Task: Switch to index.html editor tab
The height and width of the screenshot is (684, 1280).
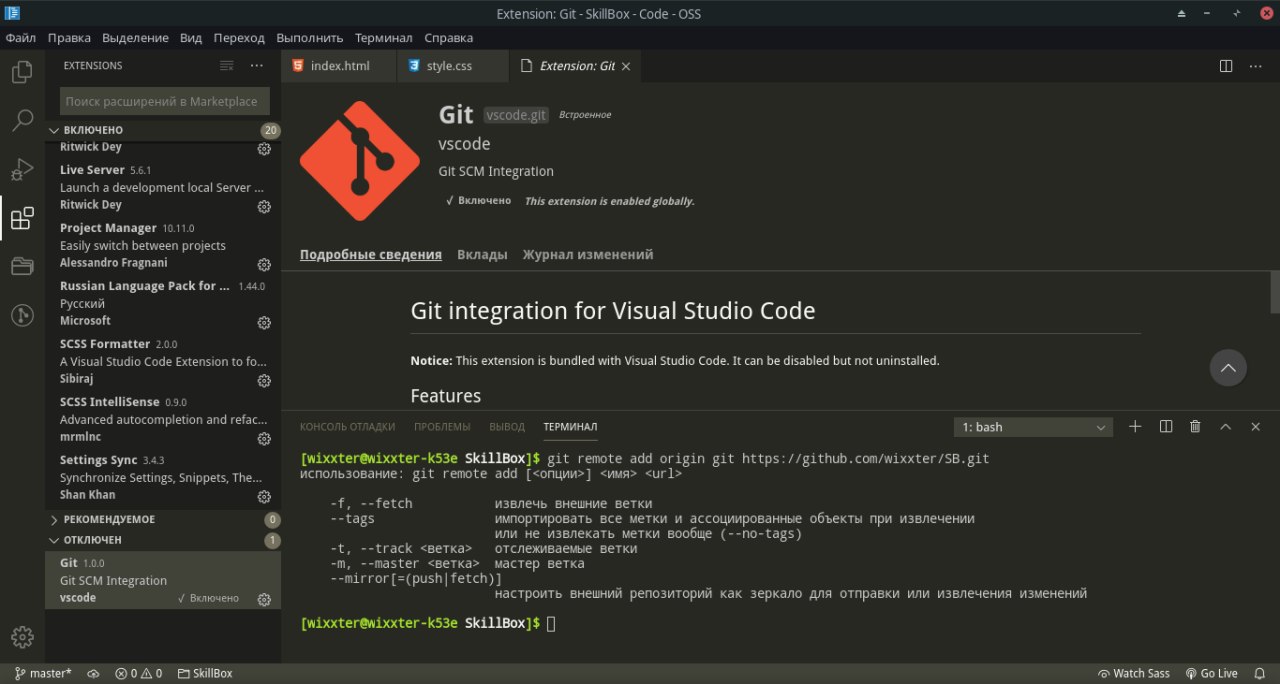Action: point(339,66)
